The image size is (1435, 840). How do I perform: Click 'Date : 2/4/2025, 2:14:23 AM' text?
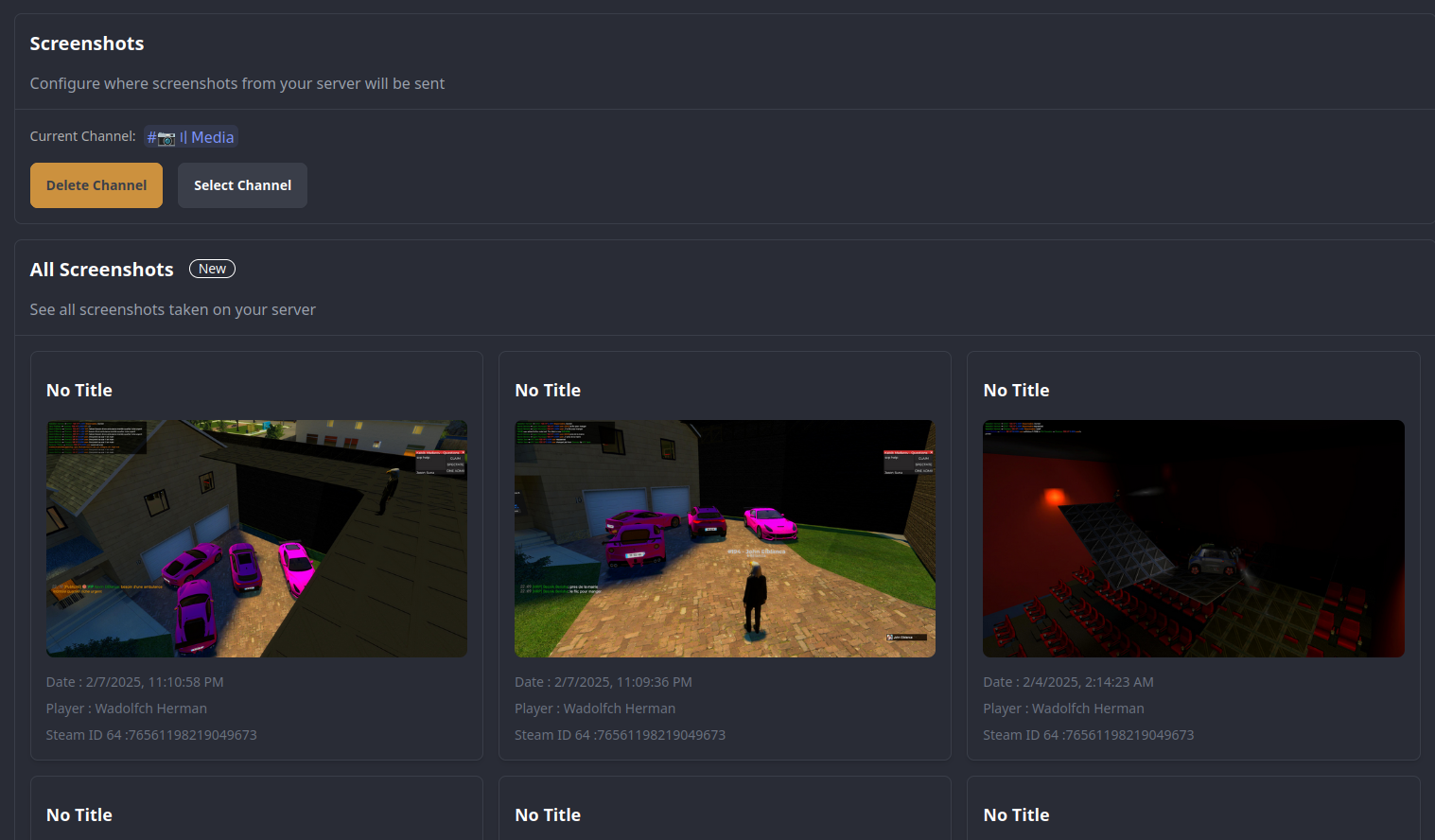coord(1068,682)
